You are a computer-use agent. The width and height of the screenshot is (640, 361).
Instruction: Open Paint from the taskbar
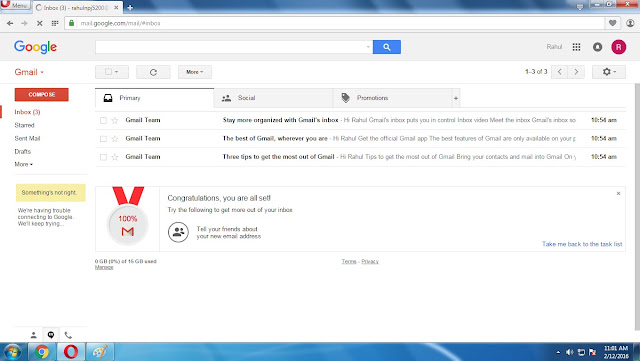pyautogui.click(x=100, y=352)
